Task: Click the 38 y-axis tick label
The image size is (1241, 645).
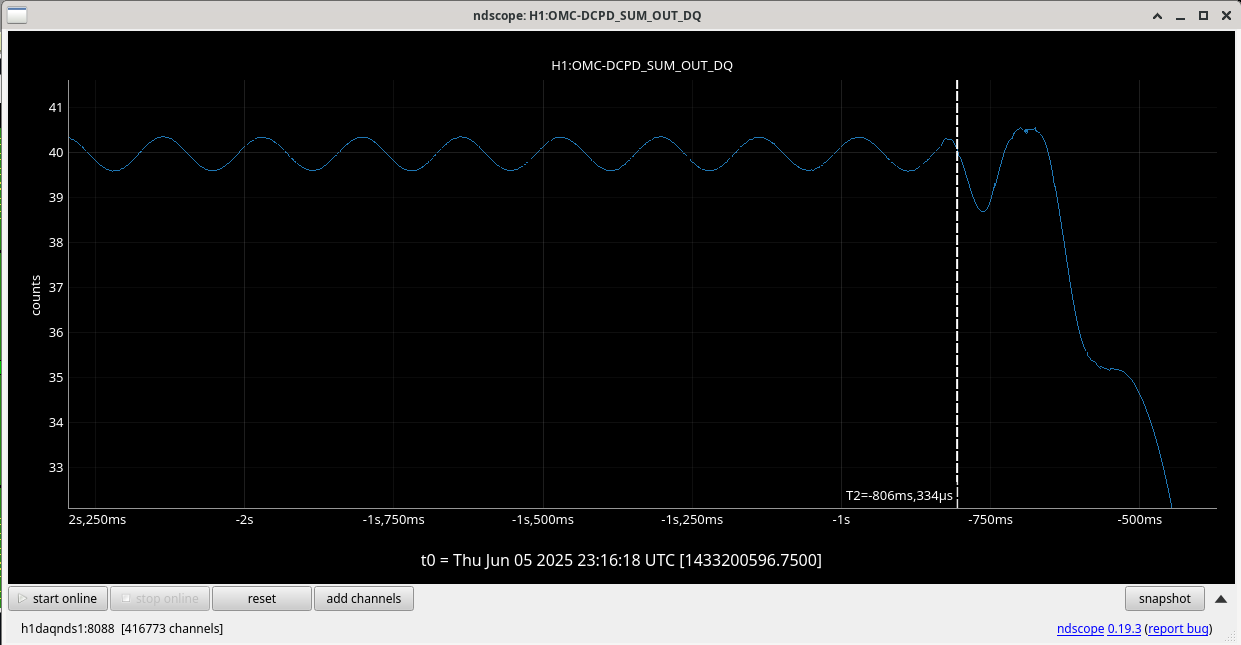Action: (56, 243)
